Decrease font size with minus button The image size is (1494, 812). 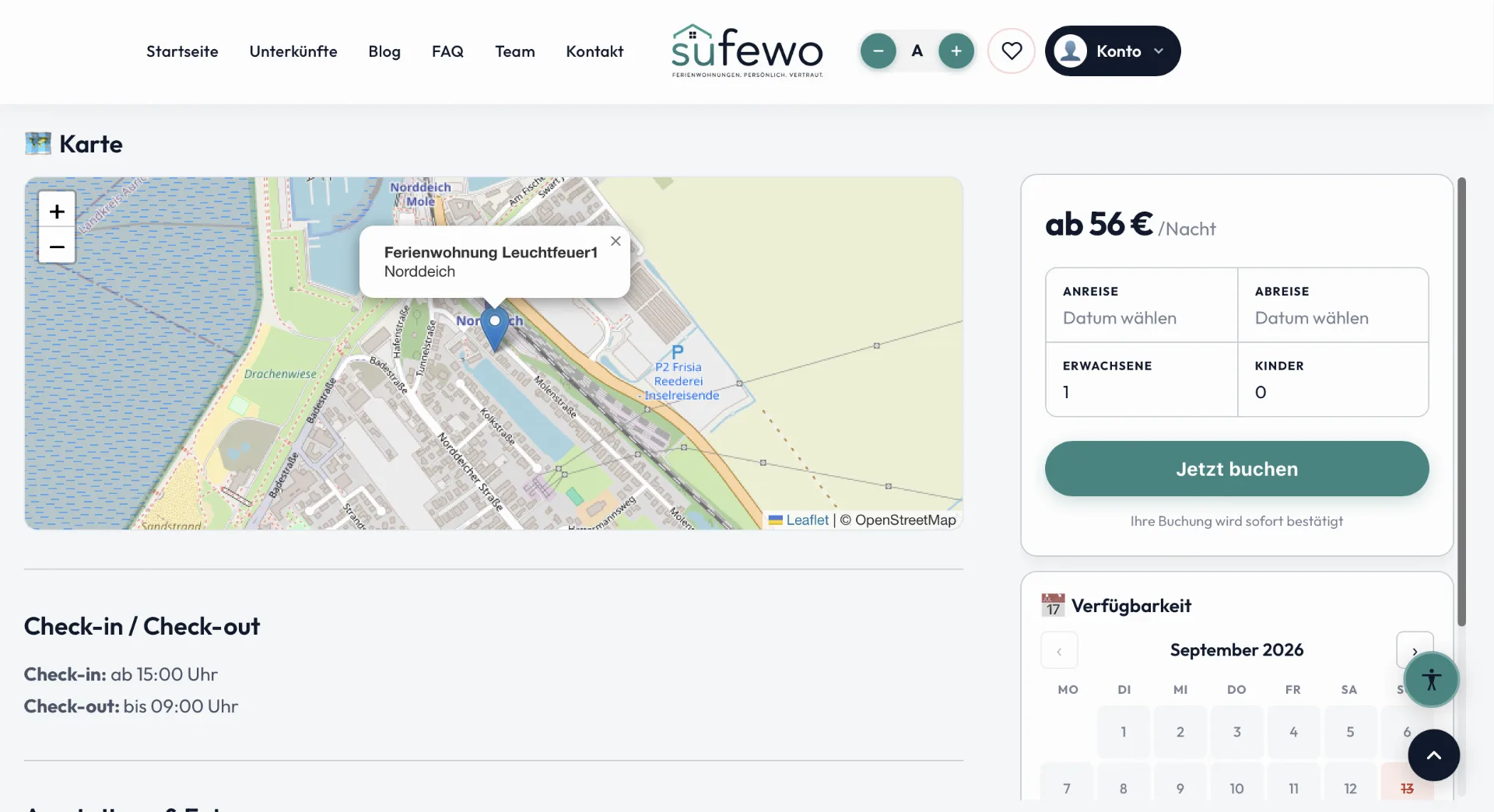[879, 51]
